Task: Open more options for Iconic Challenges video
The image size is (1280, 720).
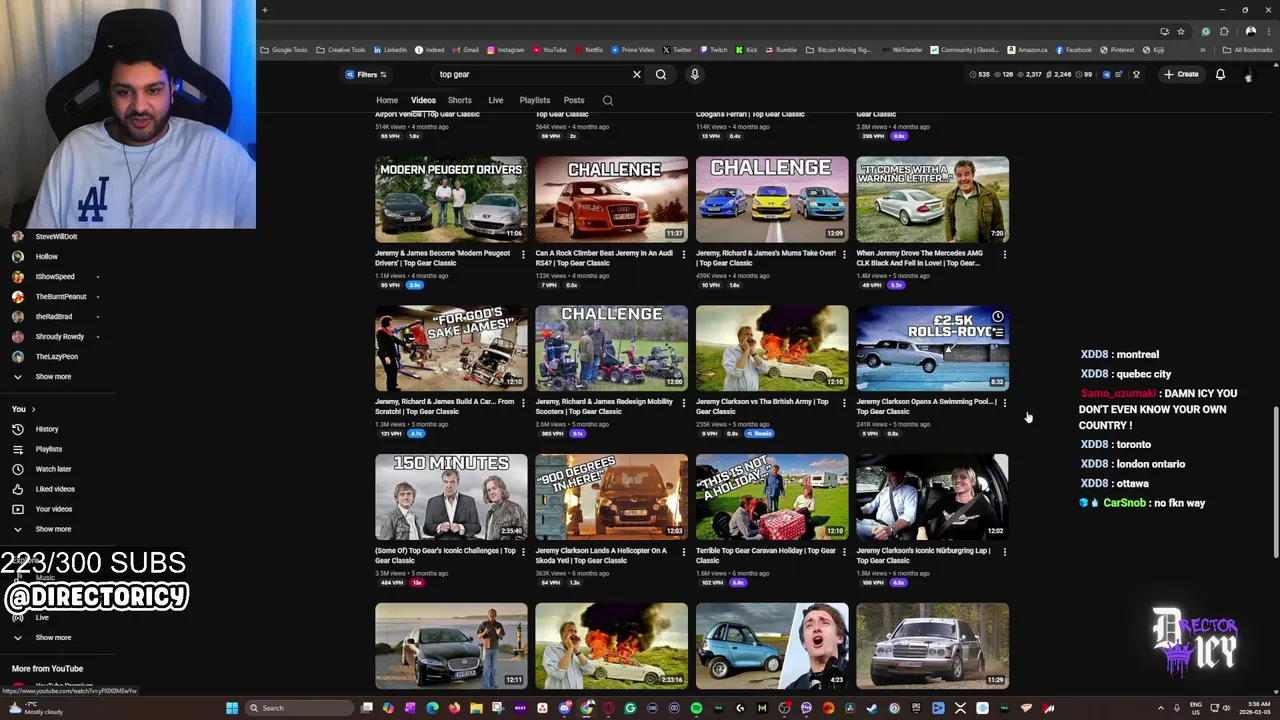Action: (x=523, y=552)
